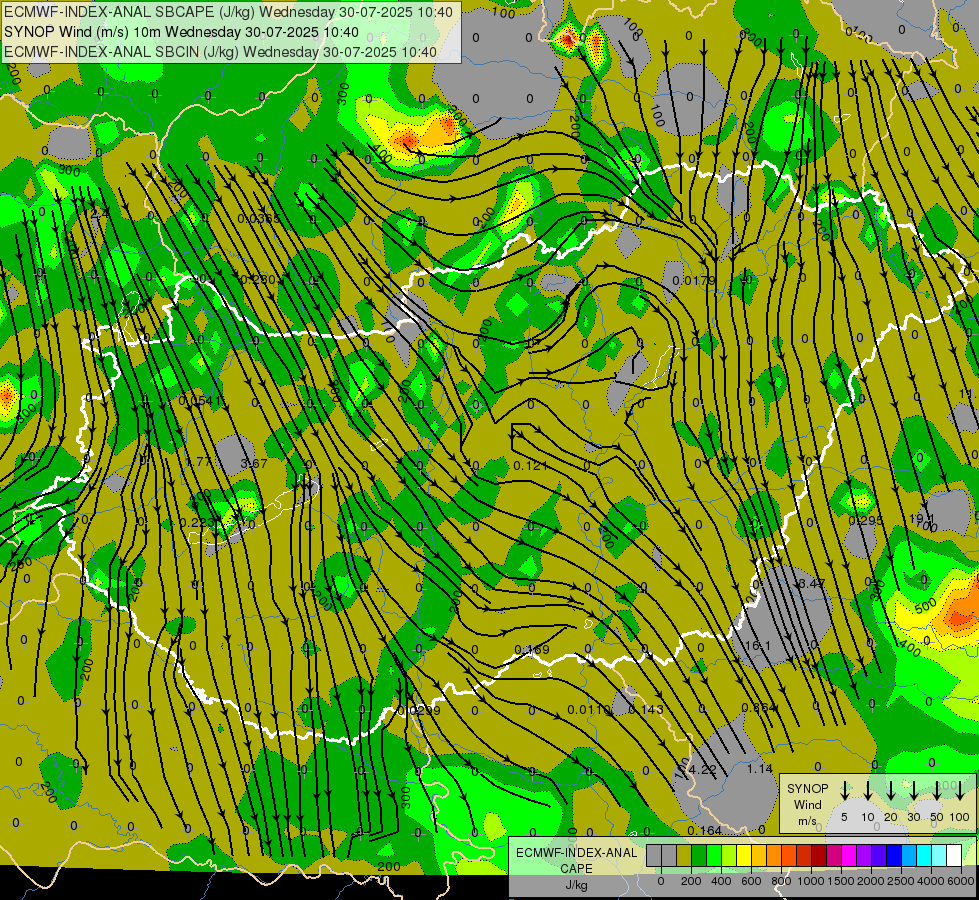Click the map value '0.0541'
Screen dimensions: 979x900
[x=200, y=400]
